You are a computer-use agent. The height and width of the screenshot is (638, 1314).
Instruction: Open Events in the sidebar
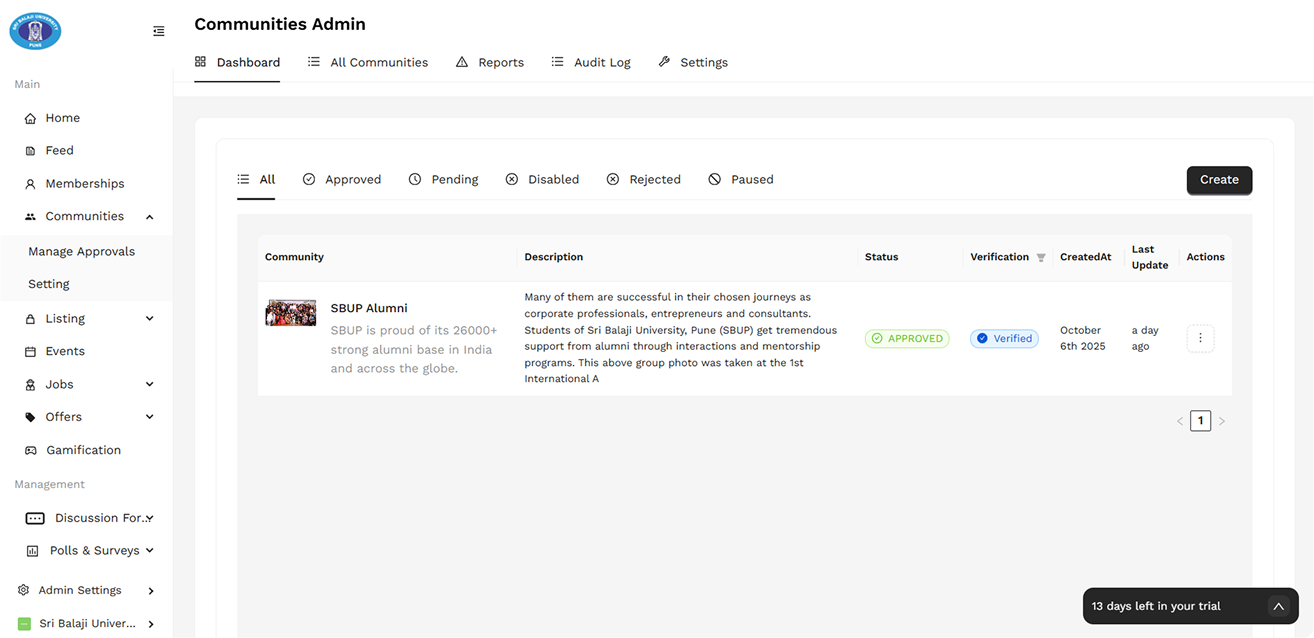[x=65, y=351]
